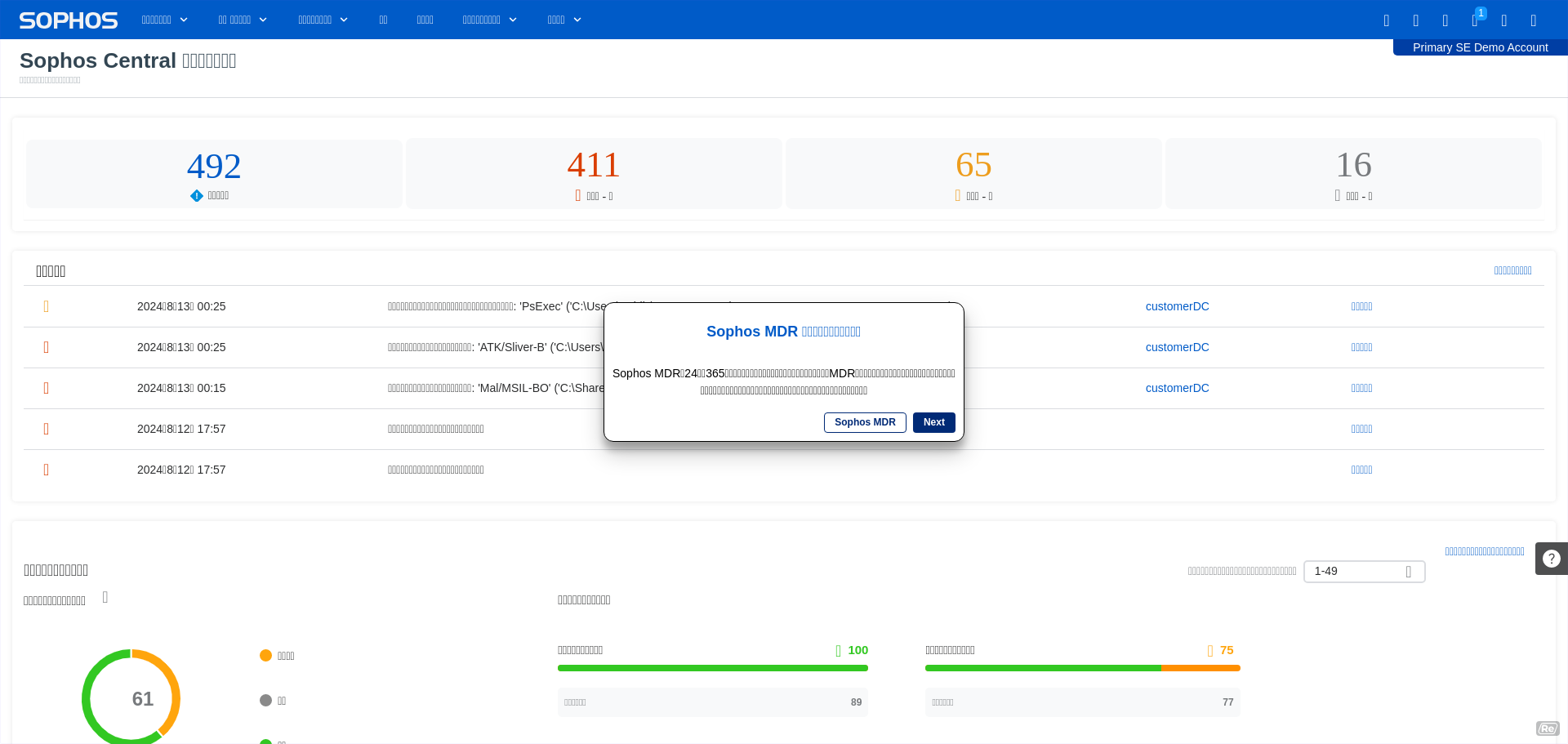
Task: Click the orange icon under the 65 count
Action: pyautogui.click(x=958, y=196)
